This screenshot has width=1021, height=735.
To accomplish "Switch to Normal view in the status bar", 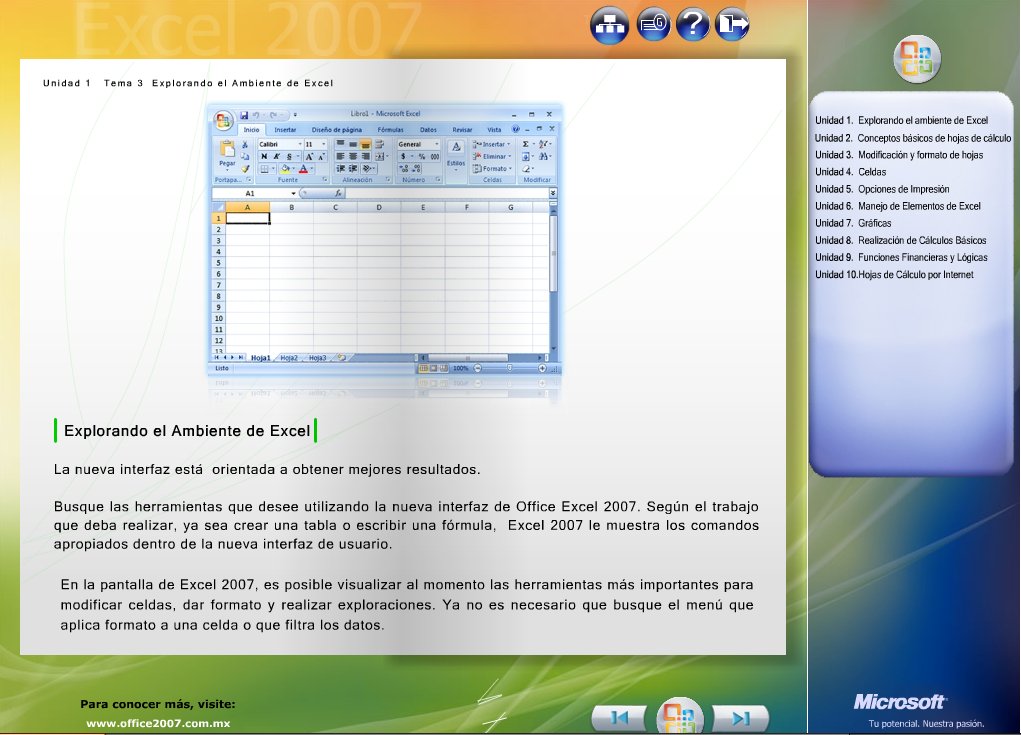I will [x=424, y=368].
